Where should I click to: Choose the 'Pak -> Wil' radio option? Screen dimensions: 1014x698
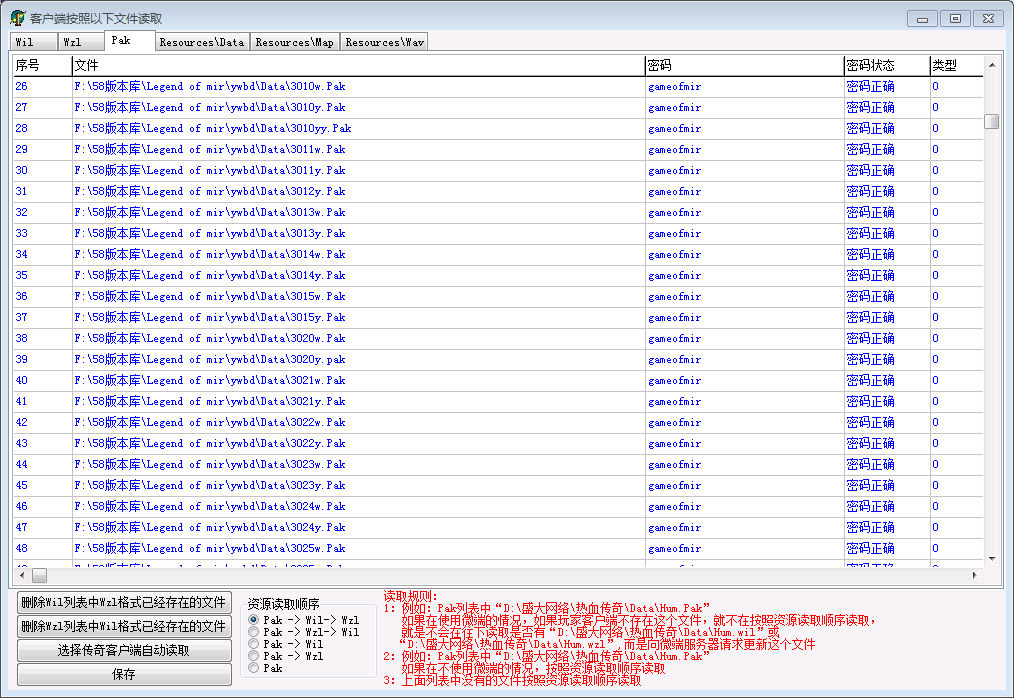pos(254,644)
